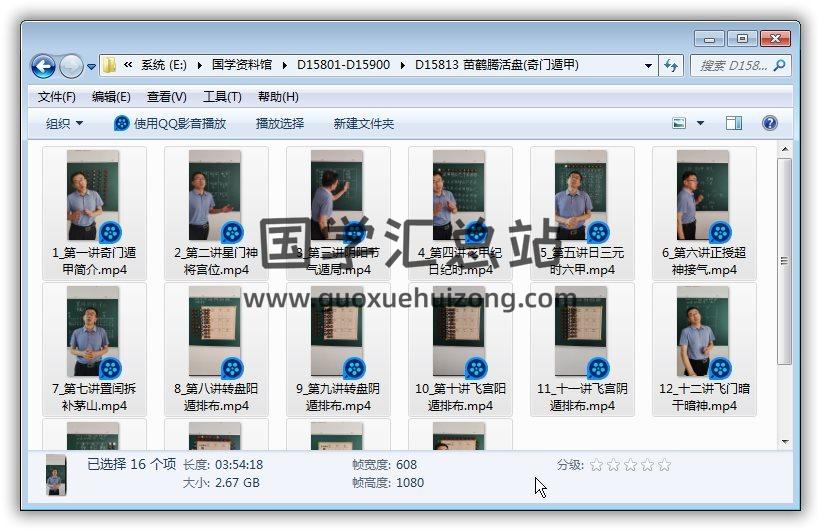
Task: Click the change view icon
Action: [x=679, y=124]
